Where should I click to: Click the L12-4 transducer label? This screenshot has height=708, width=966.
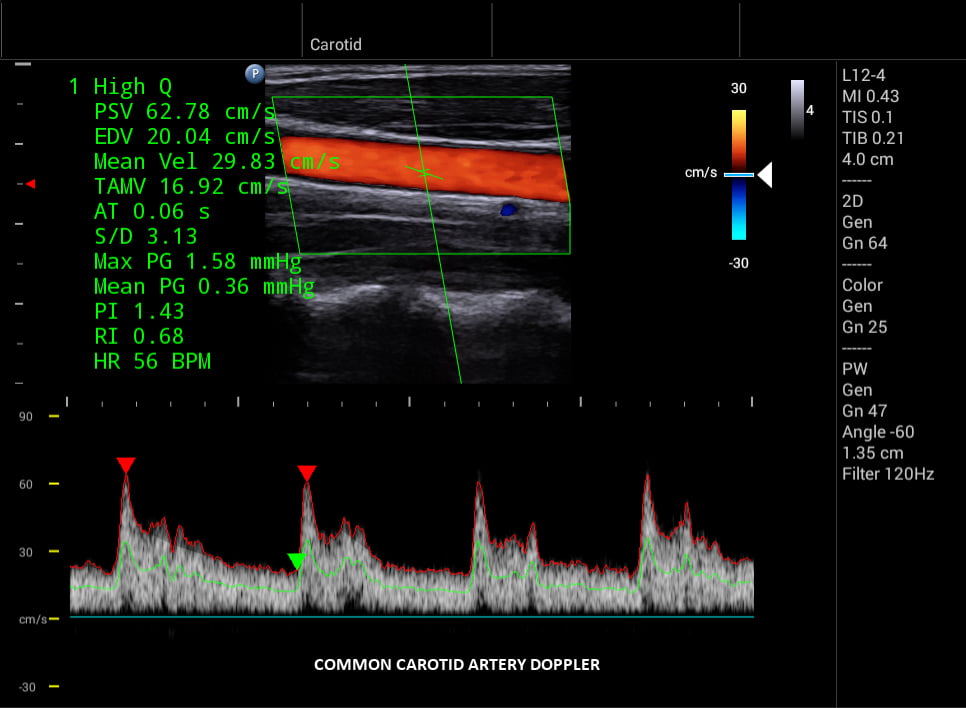pos(863,75)
